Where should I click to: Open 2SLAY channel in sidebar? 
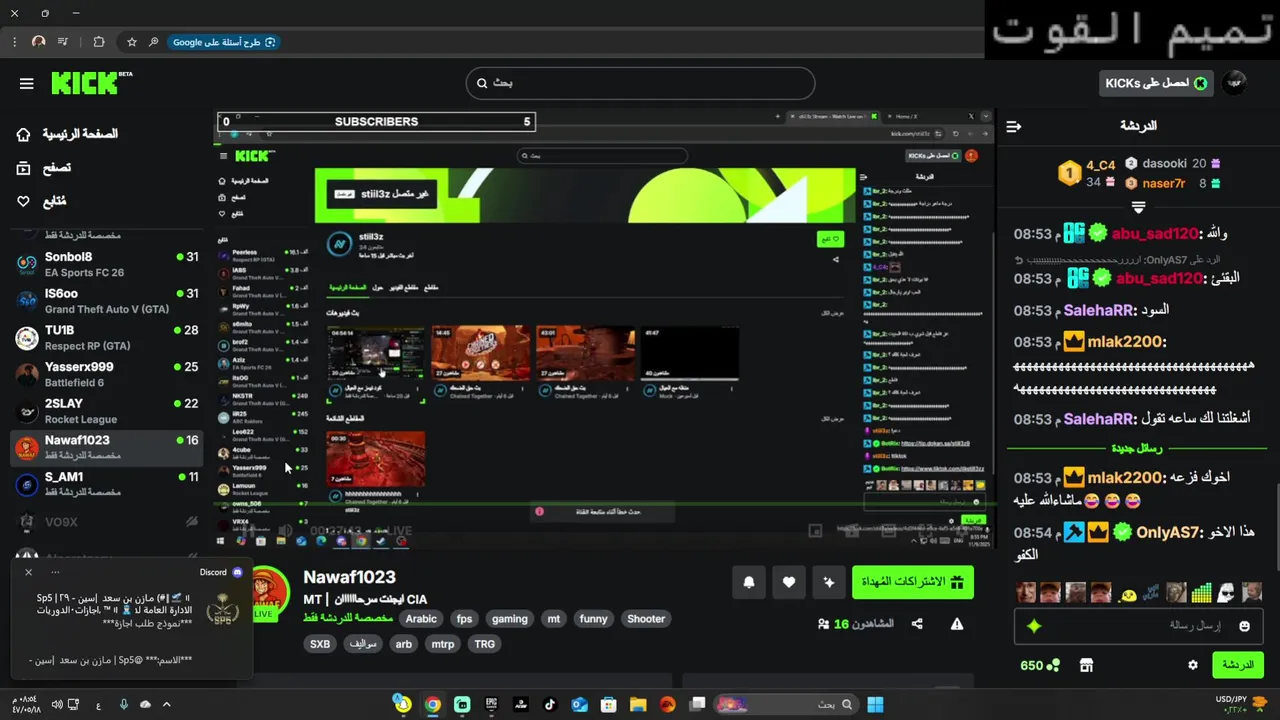(108, 411)
